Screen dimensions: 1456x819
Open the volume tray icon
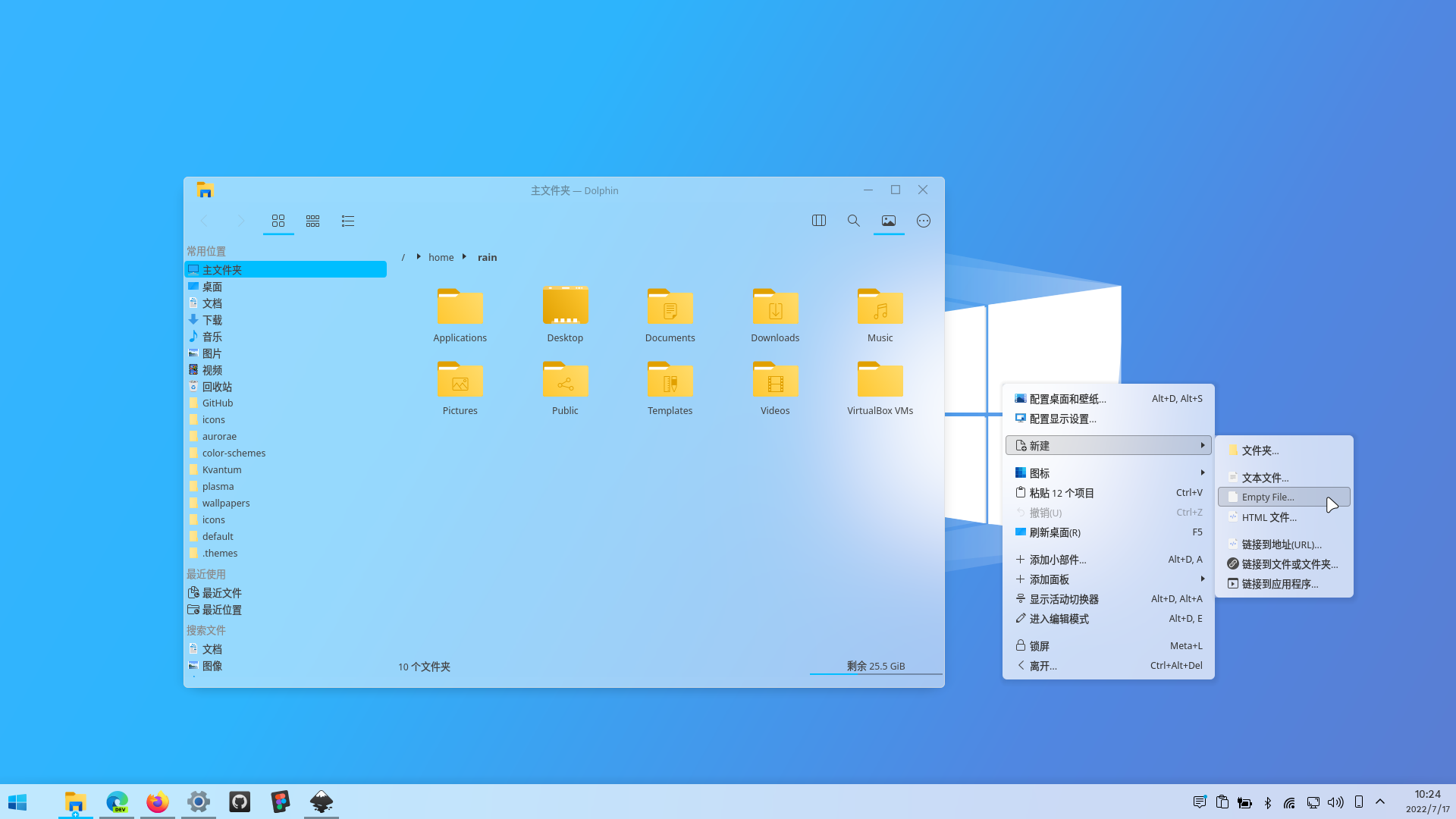(1335, 802)
